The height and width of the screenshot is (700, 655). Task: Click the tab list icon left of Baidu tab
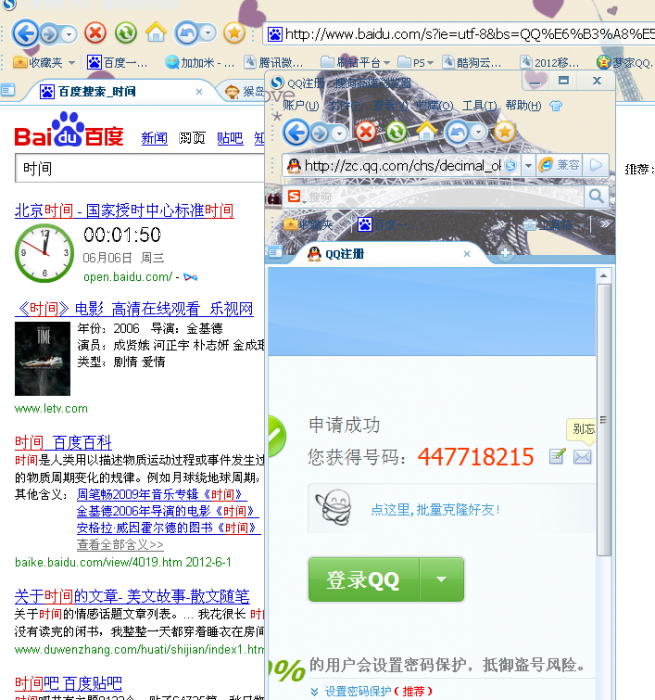pyautogui.click(x=8, y=91)
